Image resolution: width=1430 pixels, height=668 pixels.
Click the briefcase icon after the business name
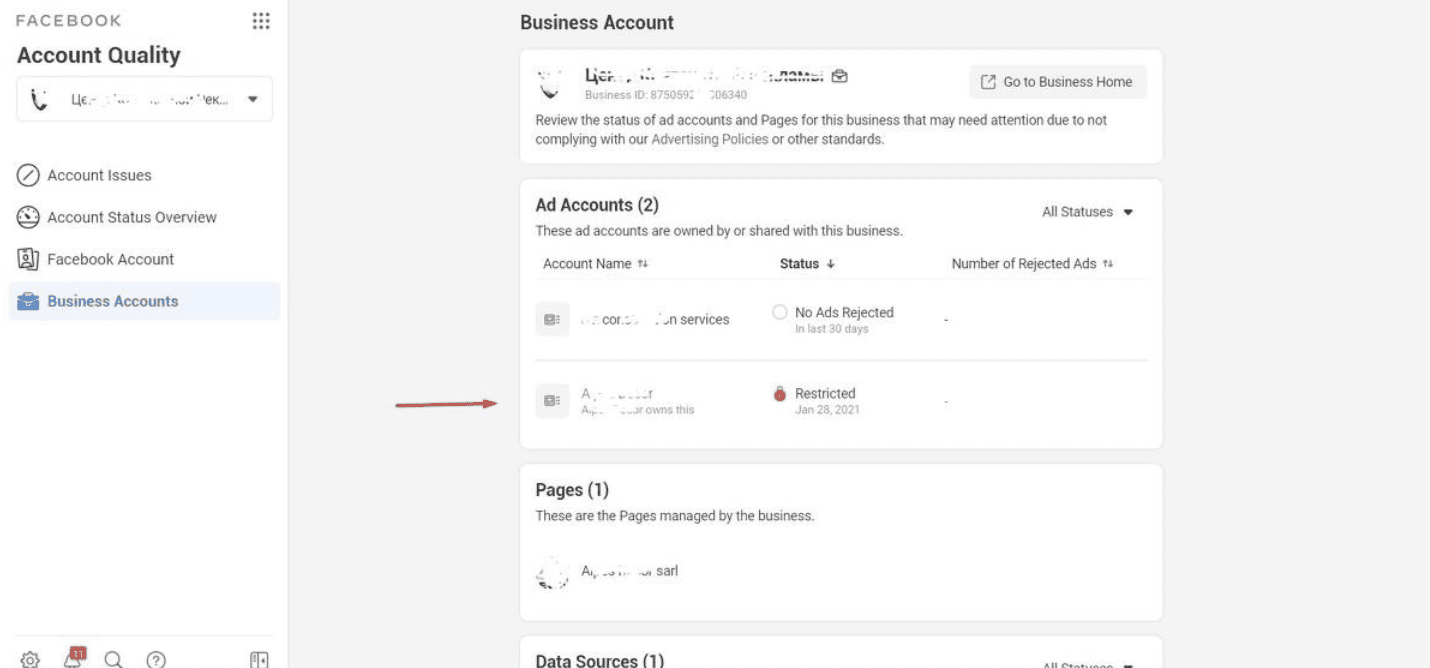[x=840, y=76]
